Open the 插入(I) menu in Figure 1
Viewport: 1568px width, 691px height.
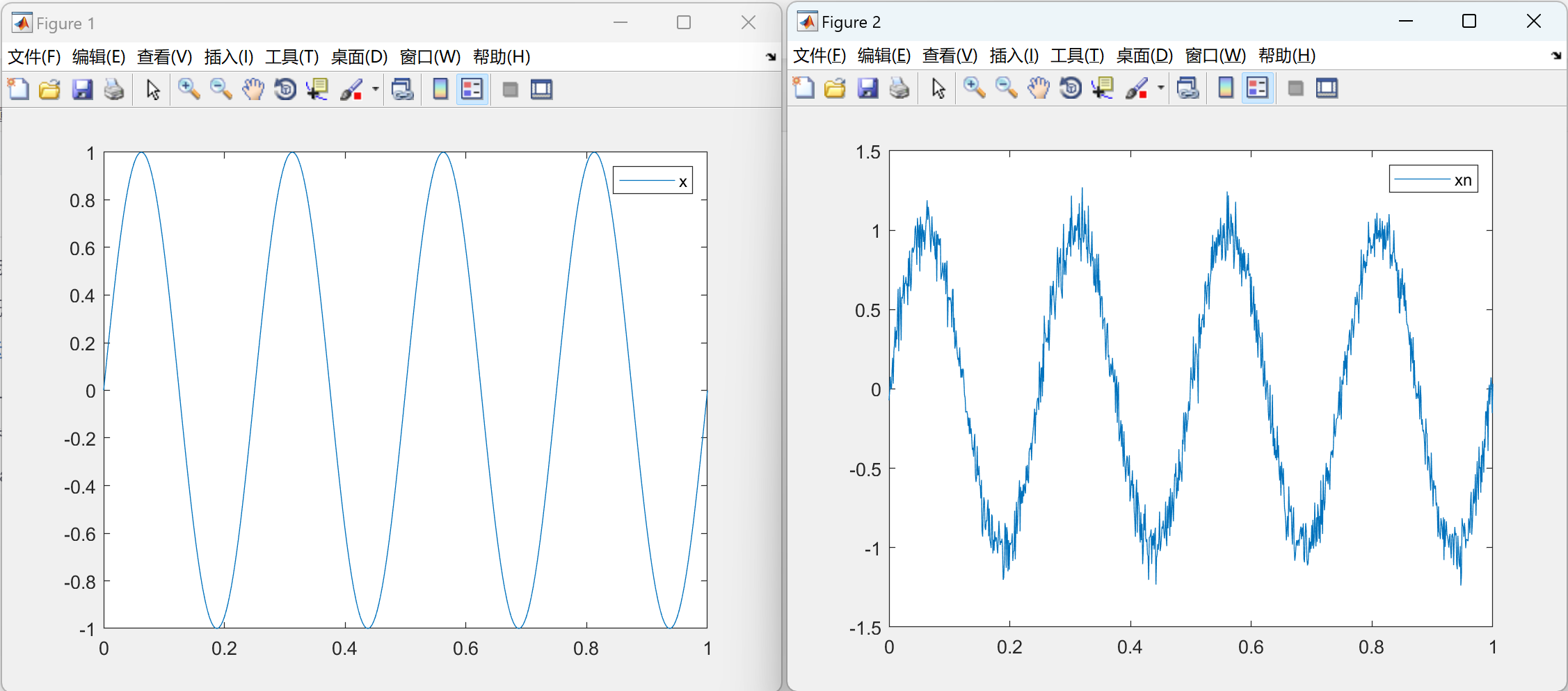tap(230, 57)
